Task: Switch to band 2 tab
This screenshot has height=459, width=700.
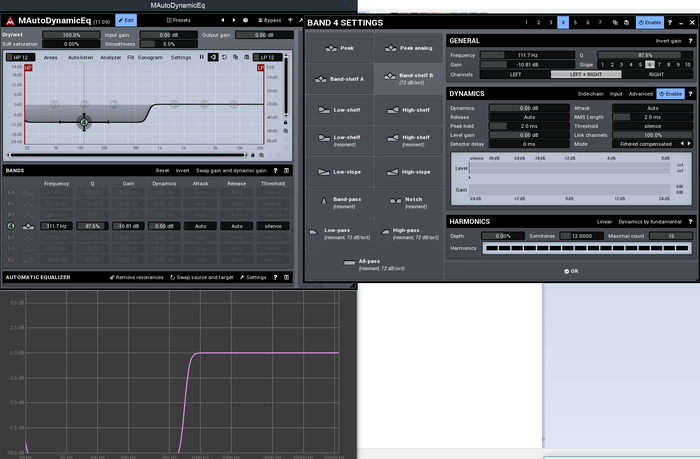Action: pyautogui.click(x=538, y=22)
